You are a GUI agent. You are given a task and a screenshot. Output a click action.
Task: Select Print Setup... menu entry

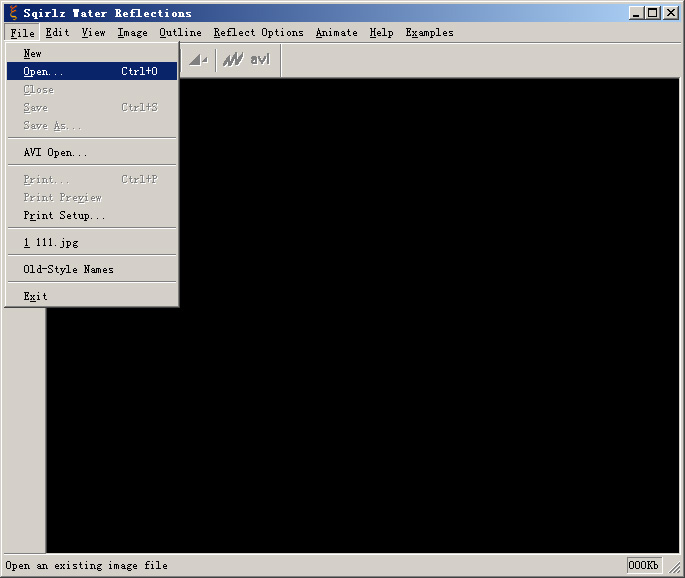92,215
